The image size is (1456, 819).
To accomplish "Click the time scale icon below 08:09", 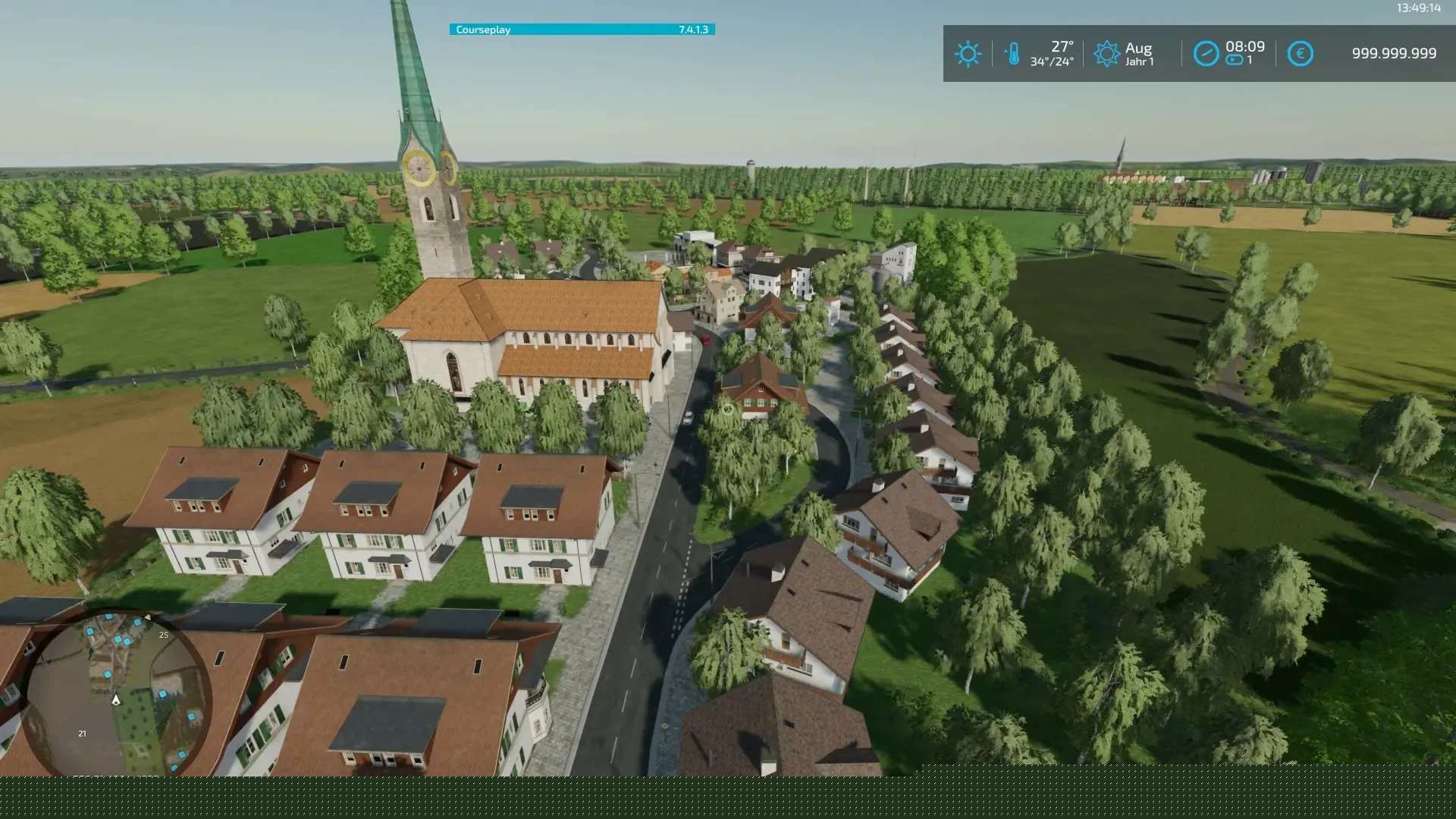I will (1234, 61).
